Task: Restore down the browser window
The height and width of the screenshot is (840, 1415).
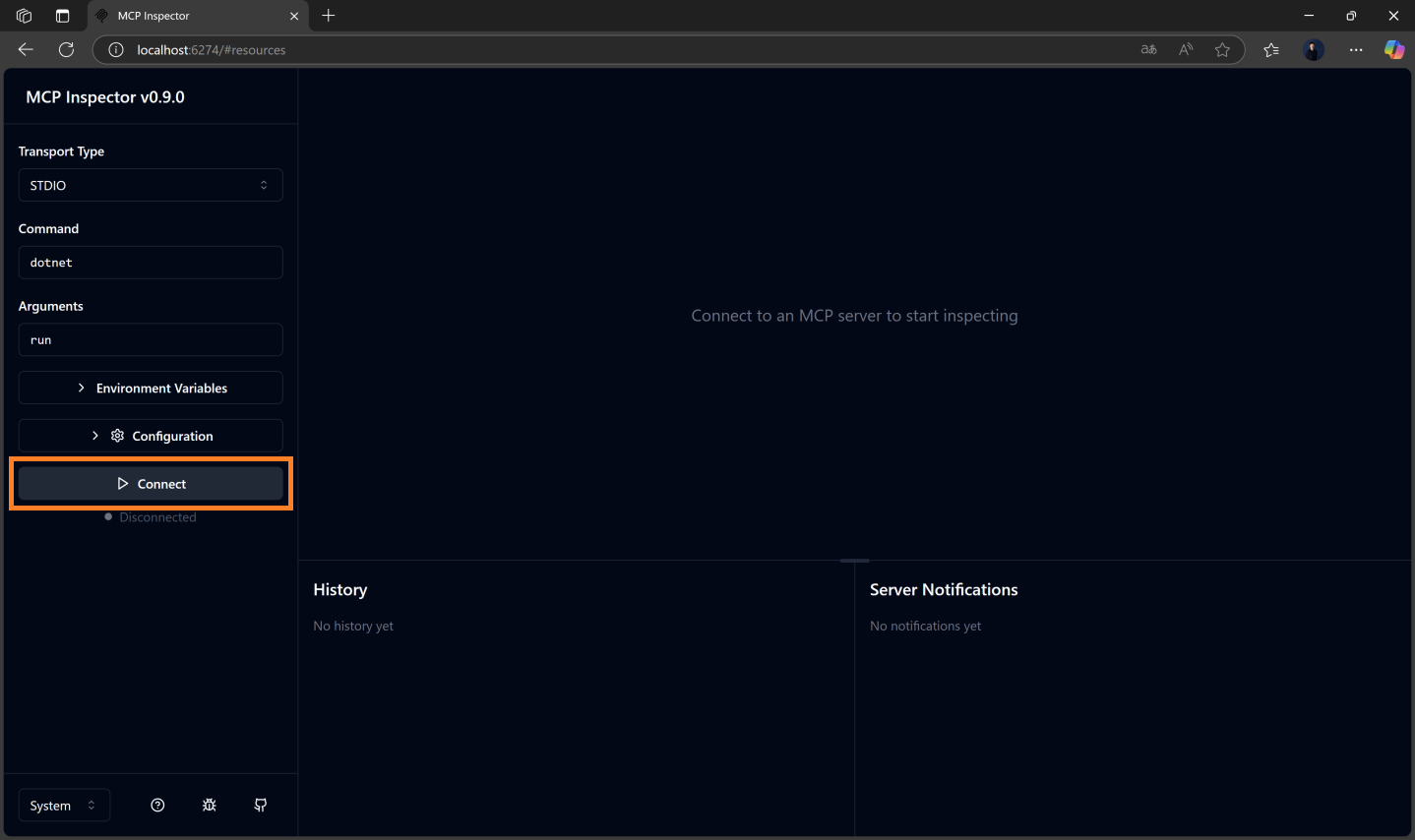Action: 1351,16
